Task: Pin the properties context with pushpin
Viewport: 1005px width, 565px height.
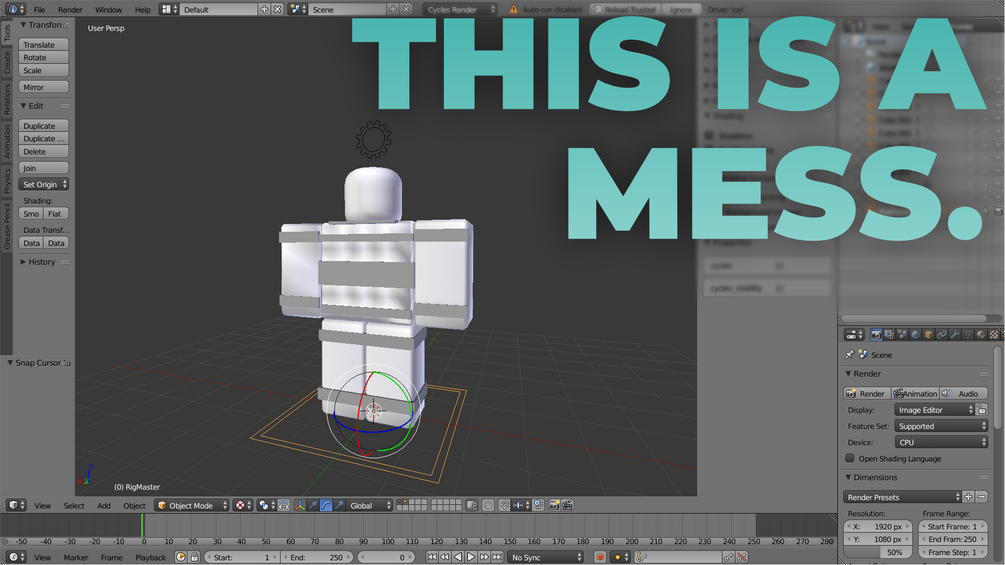Action: (x=850, y=354)
